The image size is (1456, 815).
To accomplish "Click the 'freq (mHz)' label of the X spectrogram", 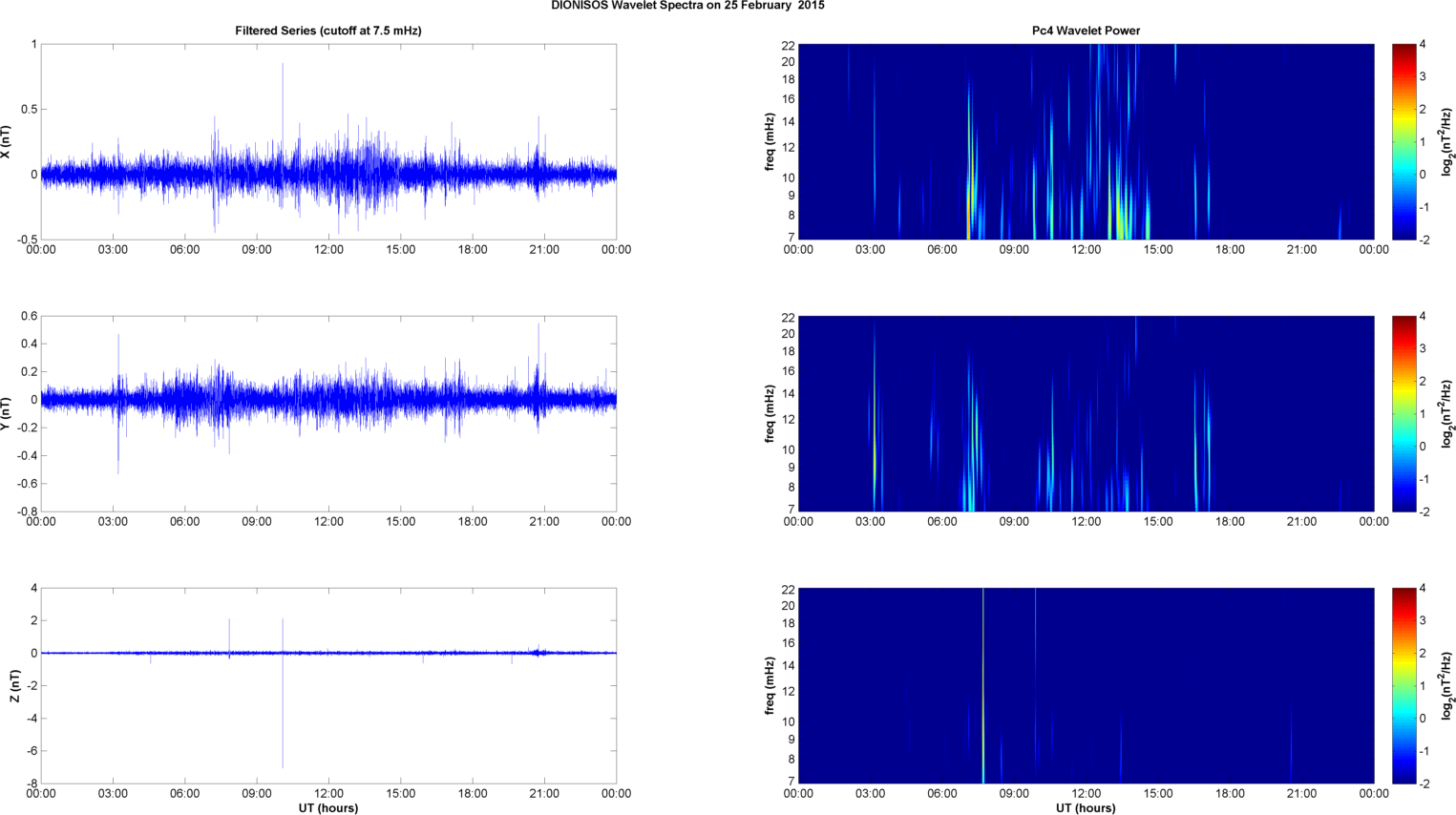I will [770, 141].
